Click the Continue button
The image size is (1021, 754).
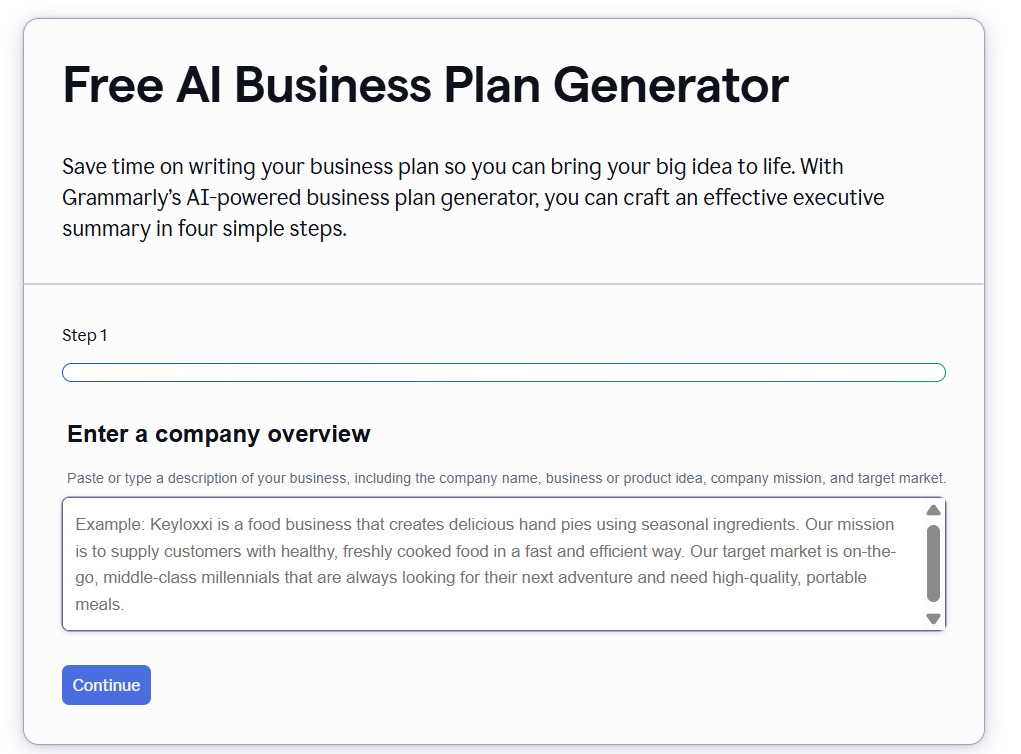(106, 685)
